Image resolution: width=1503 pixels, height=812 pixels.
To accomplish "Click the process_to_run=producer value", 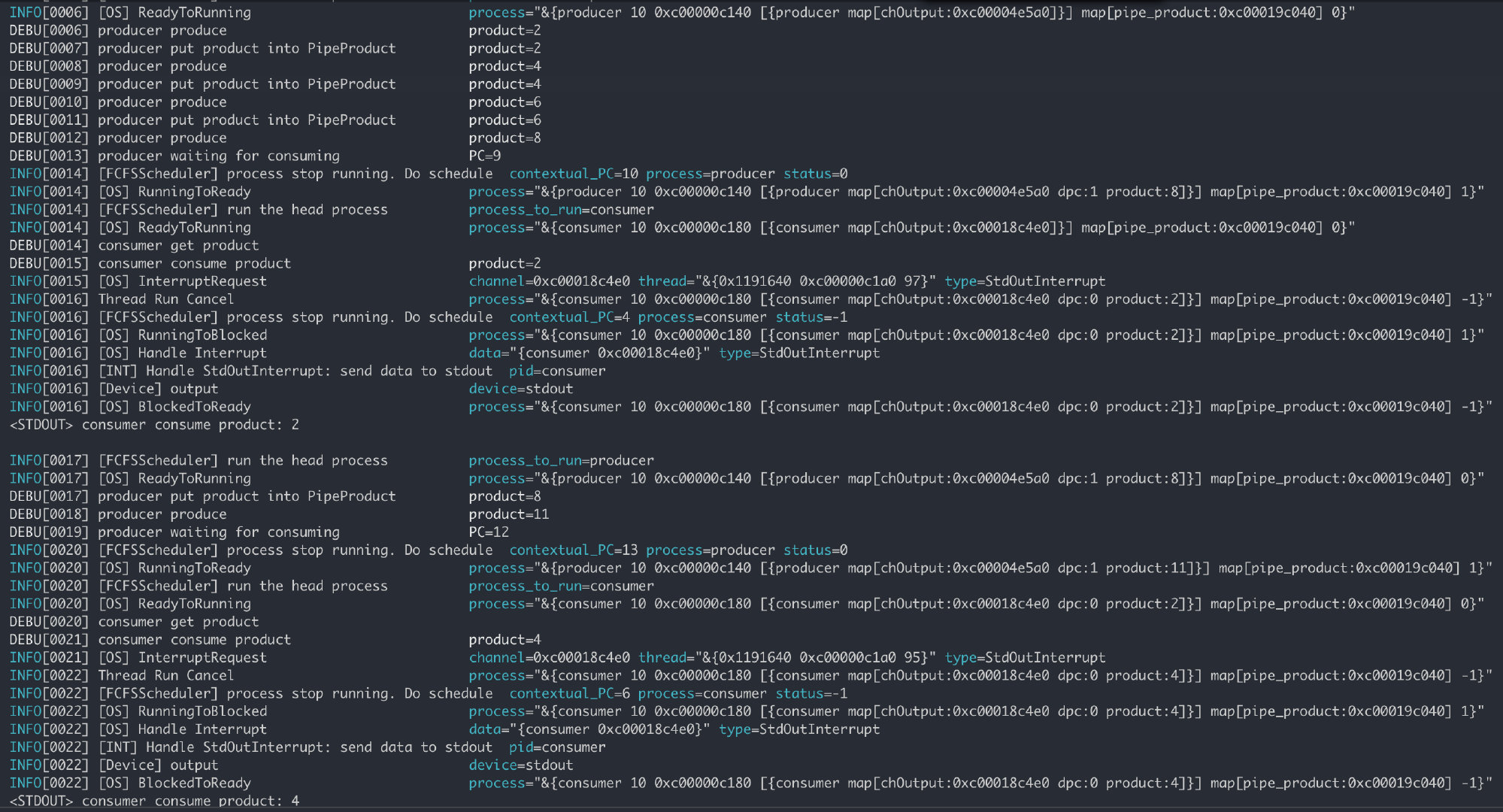I will (561, 460).
